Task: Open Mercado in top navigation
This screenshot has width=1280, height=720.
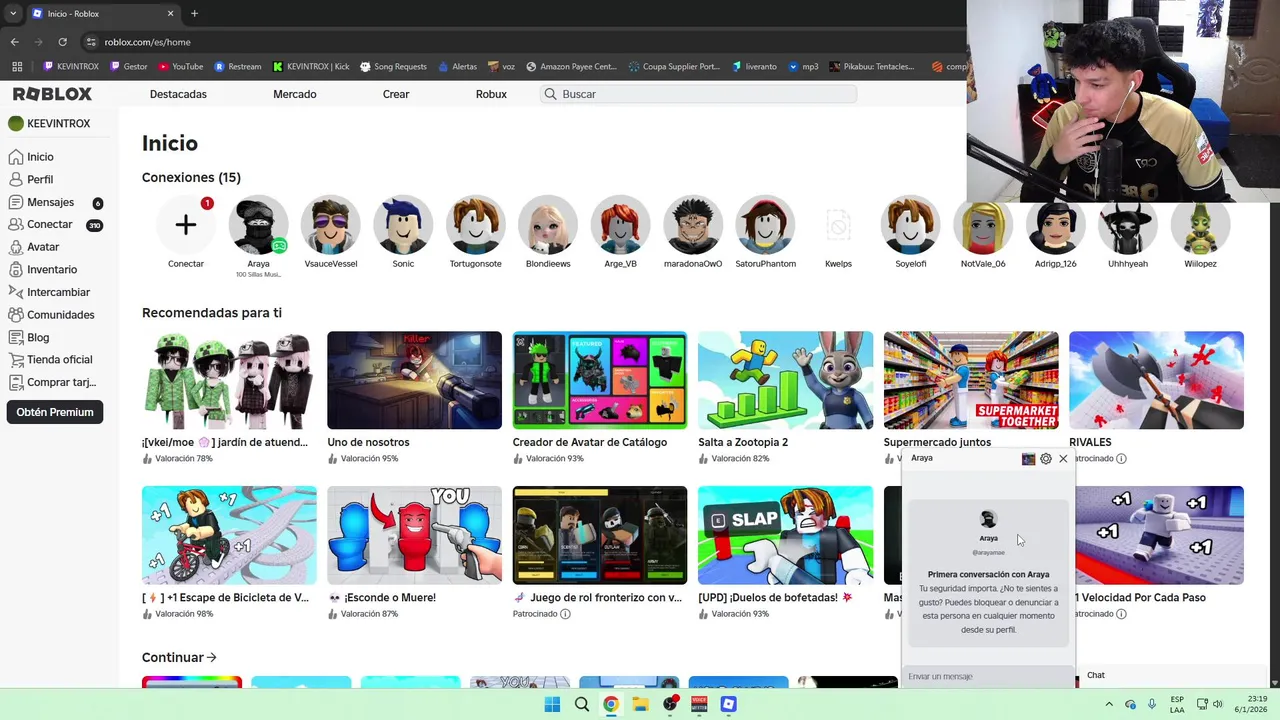Action: pyautogui.click(x=295, y=94)
